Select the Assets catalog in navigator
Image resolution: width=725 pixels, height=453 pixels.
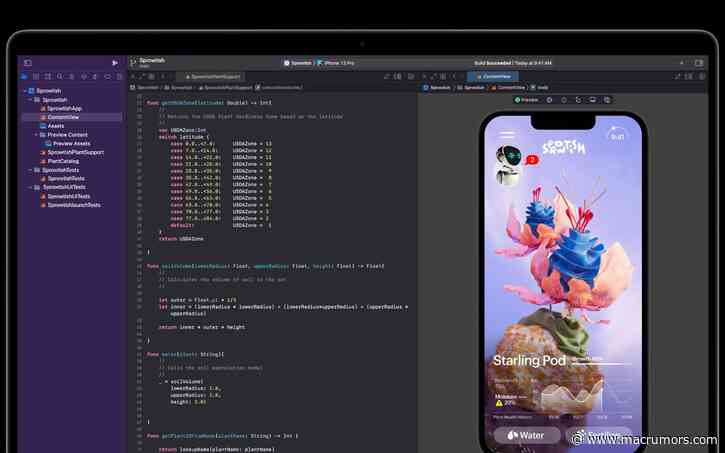[x=52, y=126]
